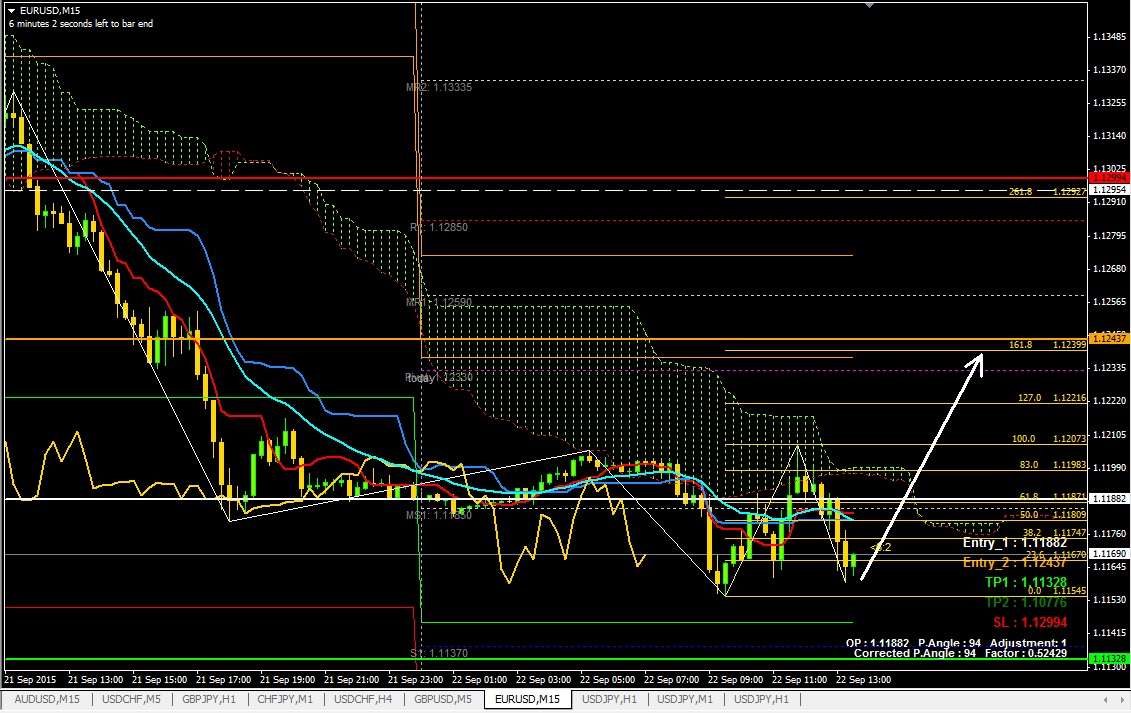The image size is (1131, 713).
Task: Click the '22 Sep 13:00' time axis label
Action: [x=863, y=680]
